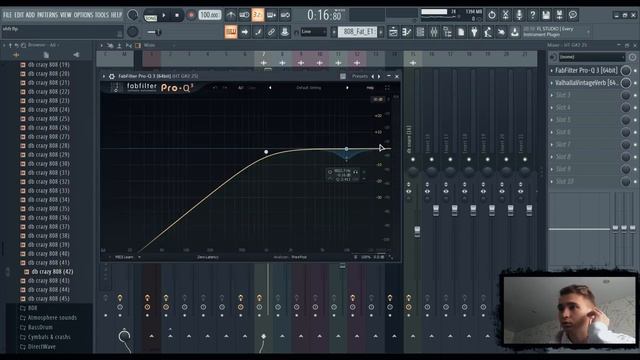Image resolution: width=640 pixels, height=360 pixels.
Task: Toggle the highlighted countdown 3-2 icon
Action: tap(258, 15)
